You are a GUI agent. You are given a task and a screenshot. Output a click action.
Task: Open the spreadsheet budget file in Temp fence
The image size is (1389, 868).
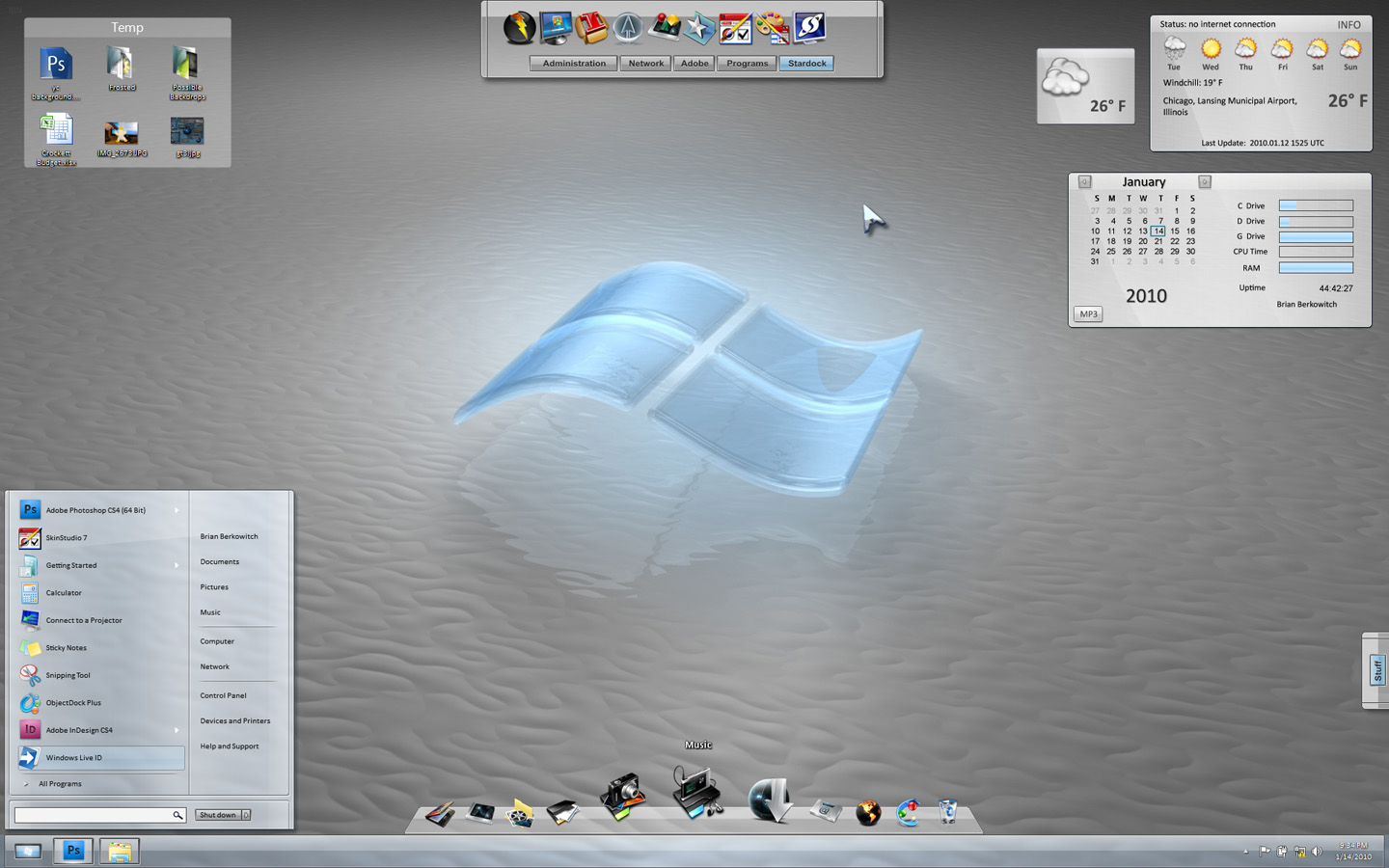click(x=56, y=140)
